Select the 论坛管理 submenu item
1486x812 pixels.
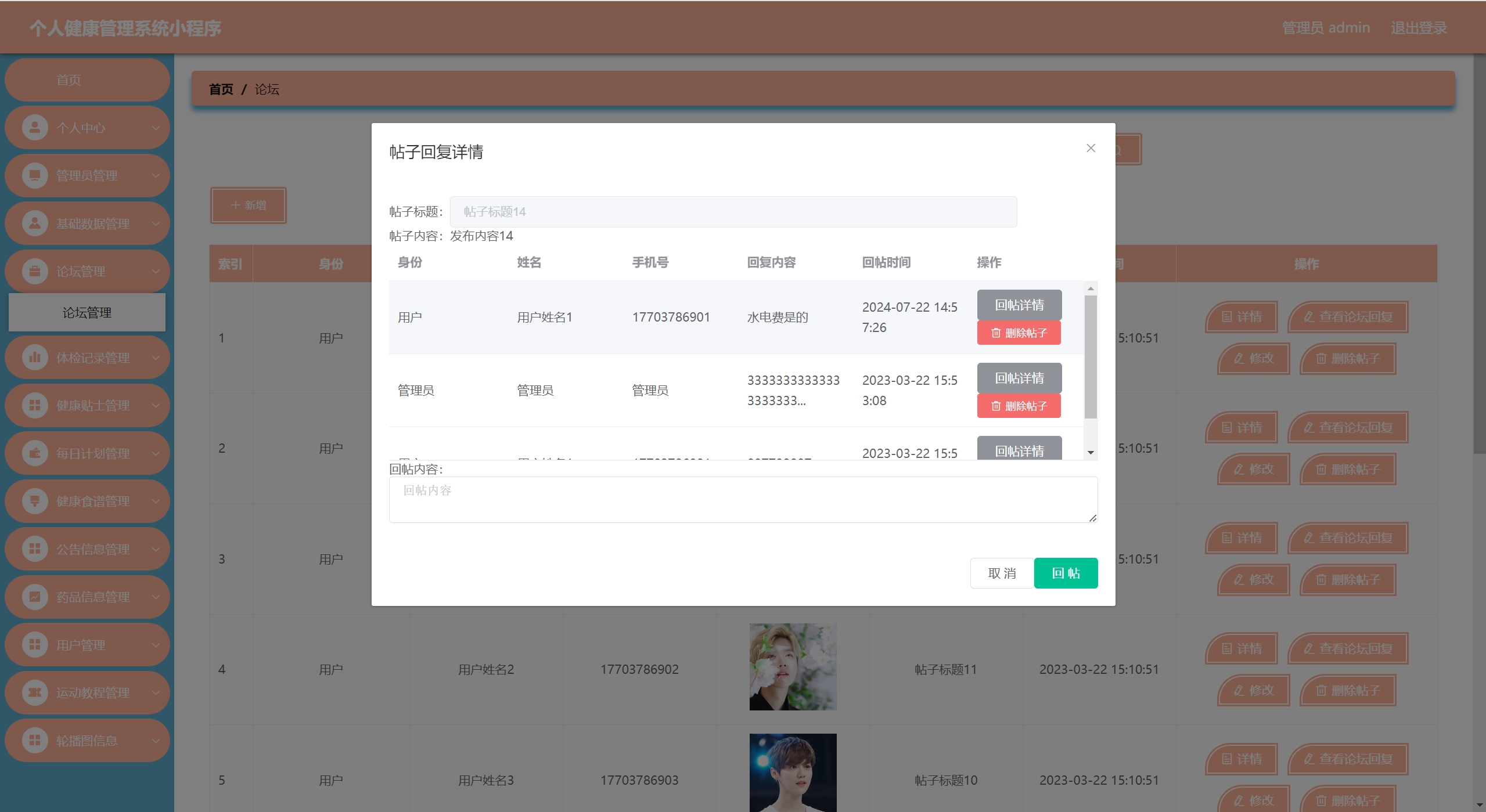pyautogui.click(x=87, y=313)
